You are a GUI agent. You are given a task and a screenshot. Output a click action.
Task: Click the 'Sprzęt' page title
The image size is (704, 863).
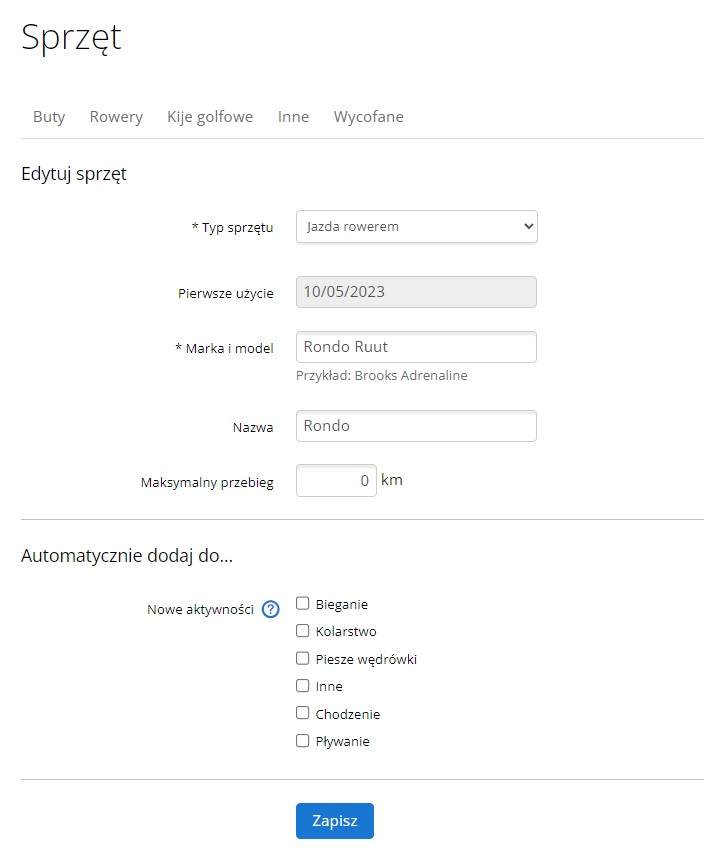[71, 37]
